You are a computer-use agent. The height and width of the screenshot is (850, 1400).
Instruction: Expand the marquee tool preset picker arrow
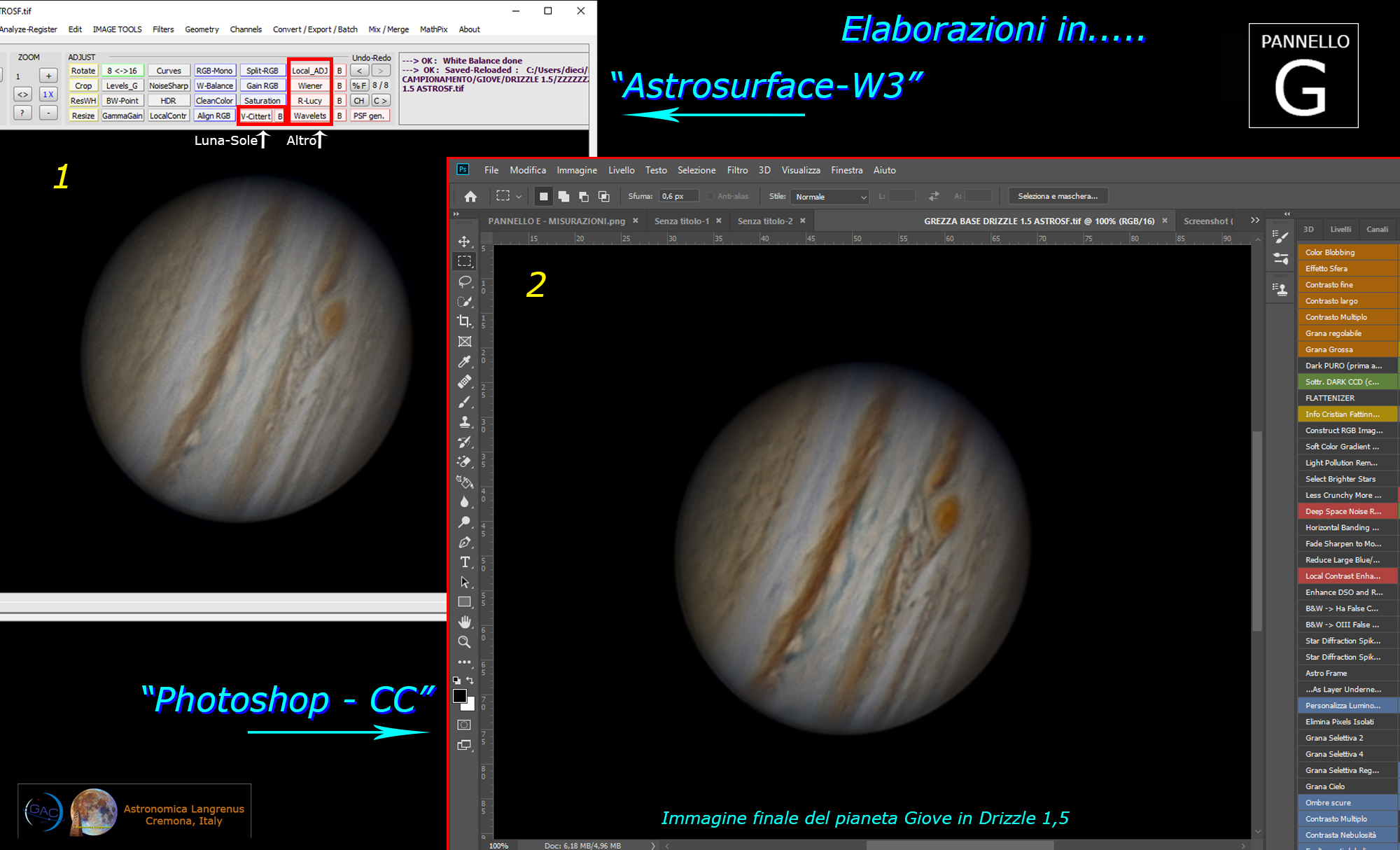coord(519,197)
